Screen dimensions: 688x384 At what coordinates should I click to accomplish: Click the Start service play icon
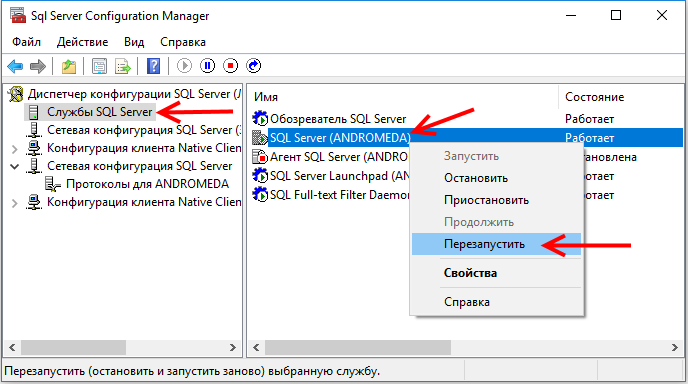(184, 66)
